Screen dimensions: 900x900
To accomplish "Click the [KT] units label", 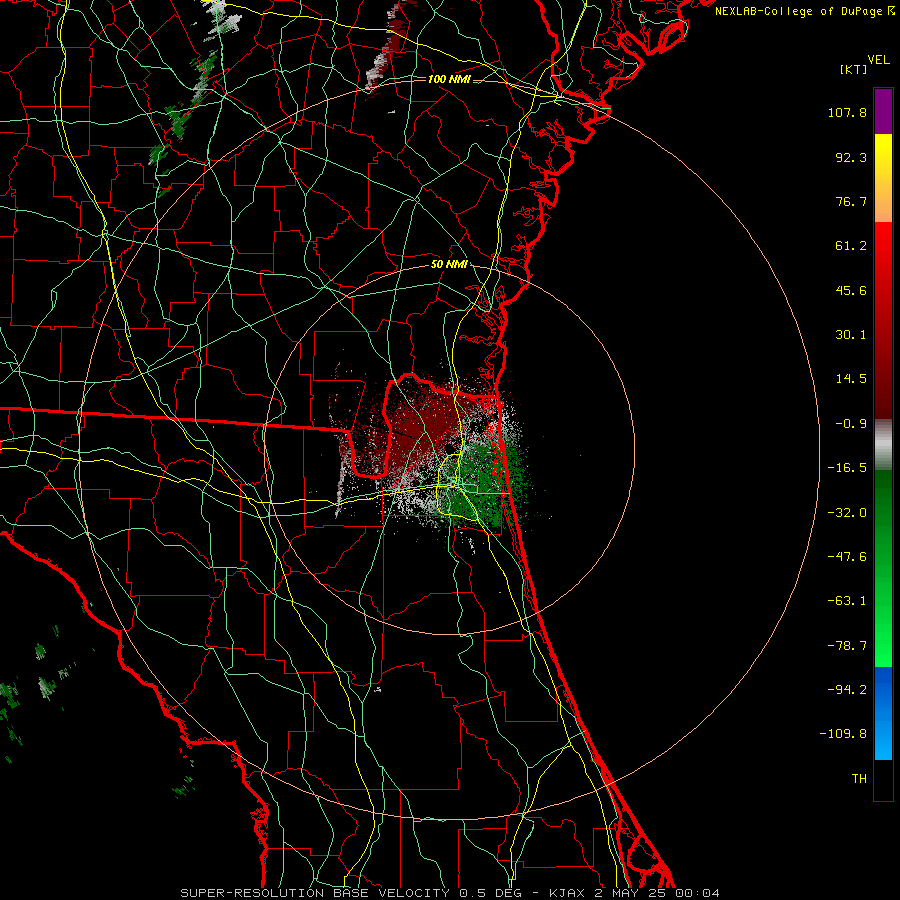I will coord(854,69).
